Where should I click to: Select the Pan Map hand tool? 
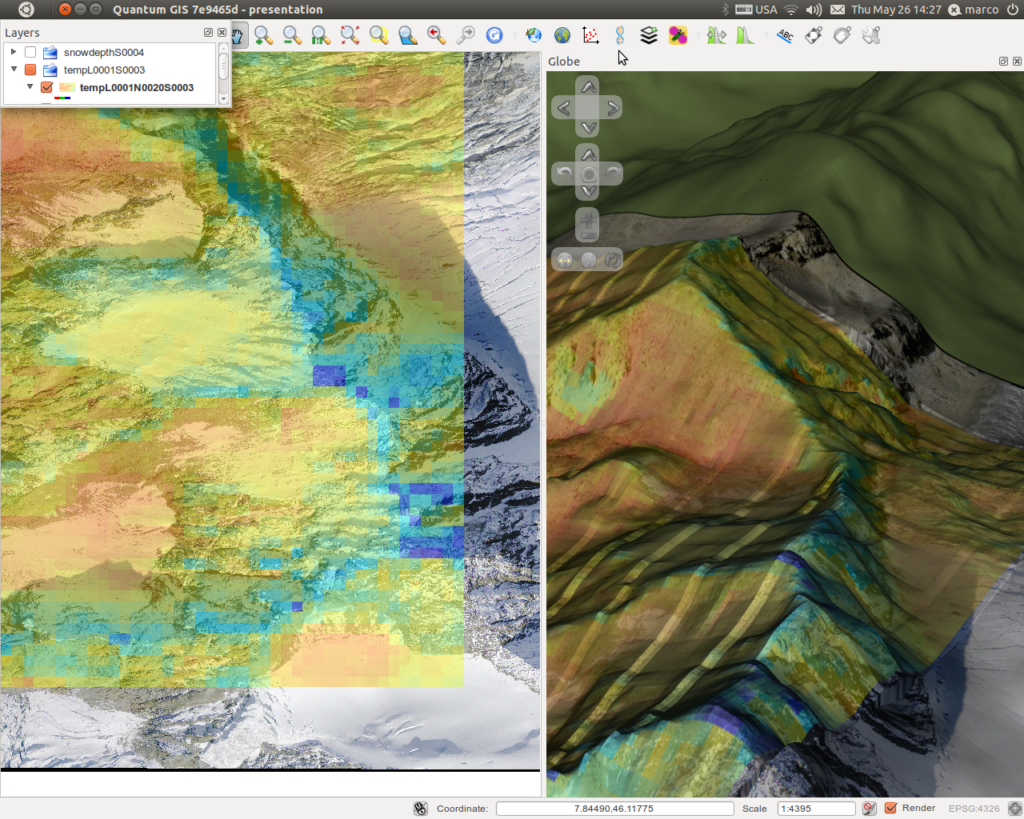pyautogui.click(x=238, y=35)
